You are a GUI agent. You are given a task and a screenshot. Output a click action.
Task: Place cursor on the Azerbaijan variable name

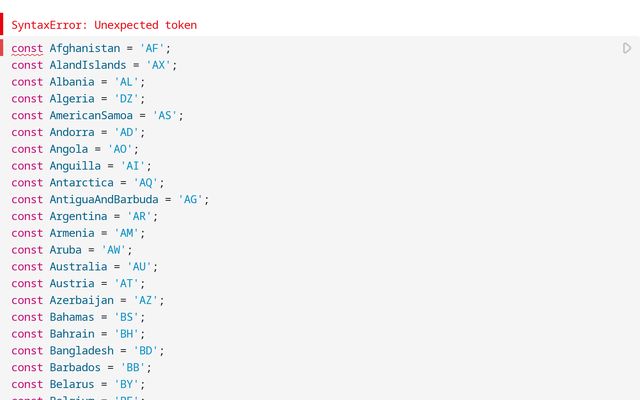pyautogui.click(x=82, y=300)
